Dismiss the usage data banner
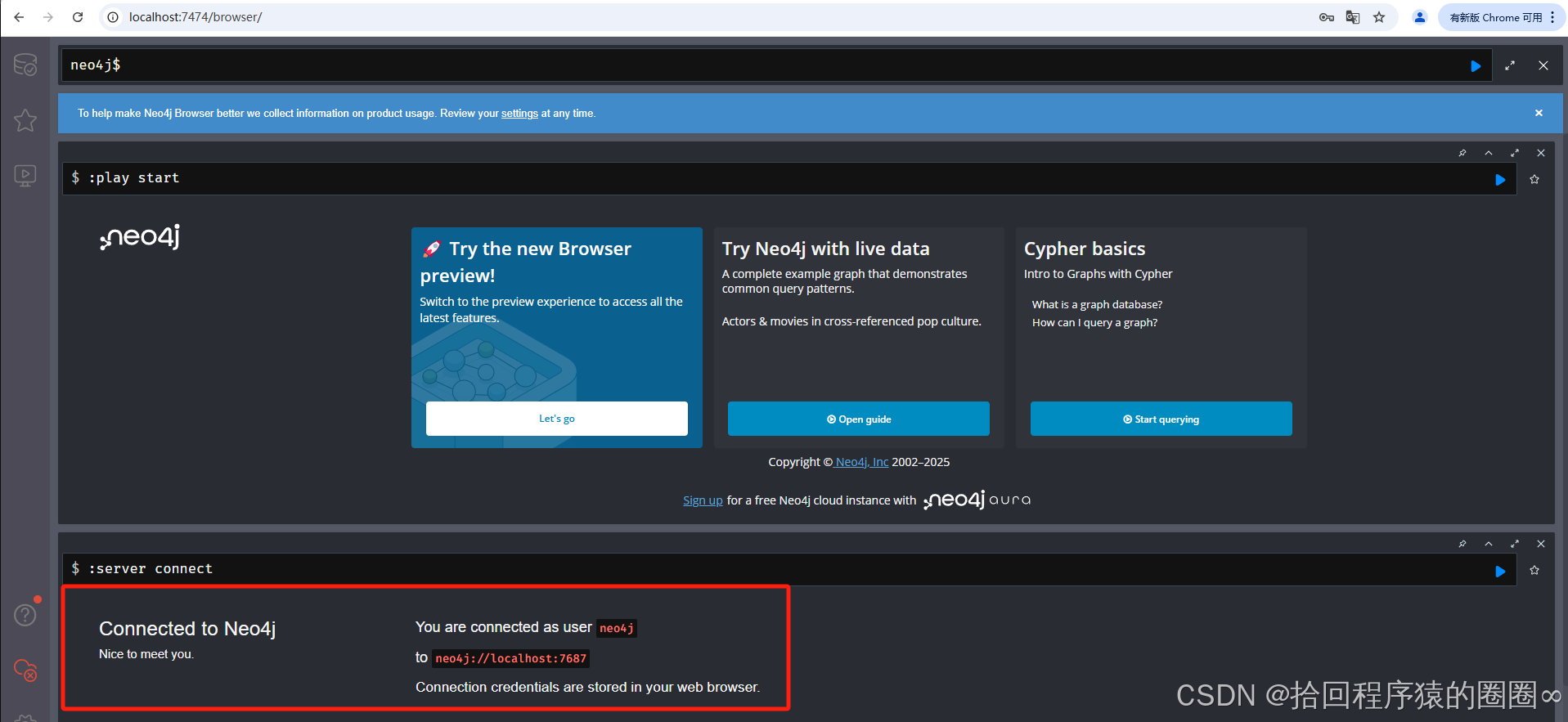This screenshot has height=722, width=1568. point(1539,113)
